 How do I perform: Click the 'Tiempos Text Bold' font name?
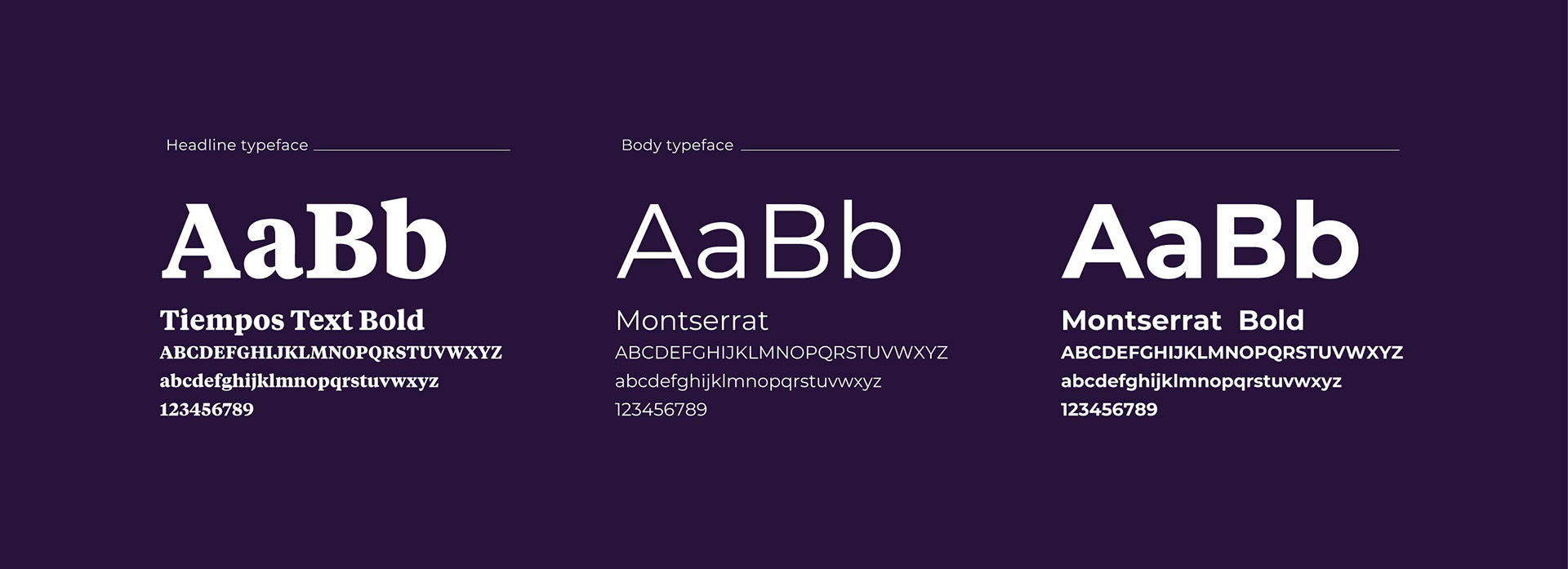292,321
